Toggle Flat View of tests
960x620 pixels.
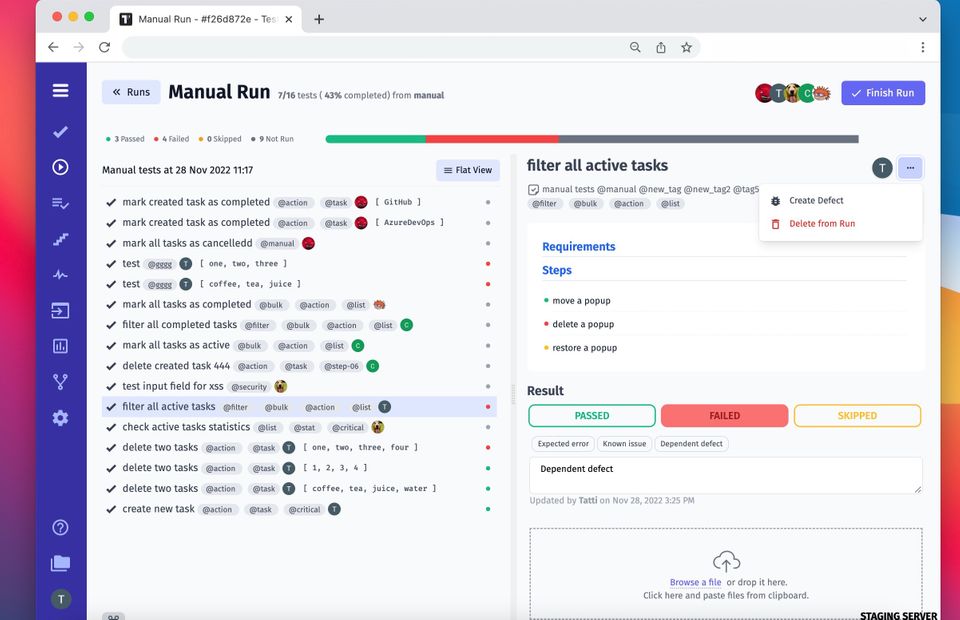click(468, 170)
